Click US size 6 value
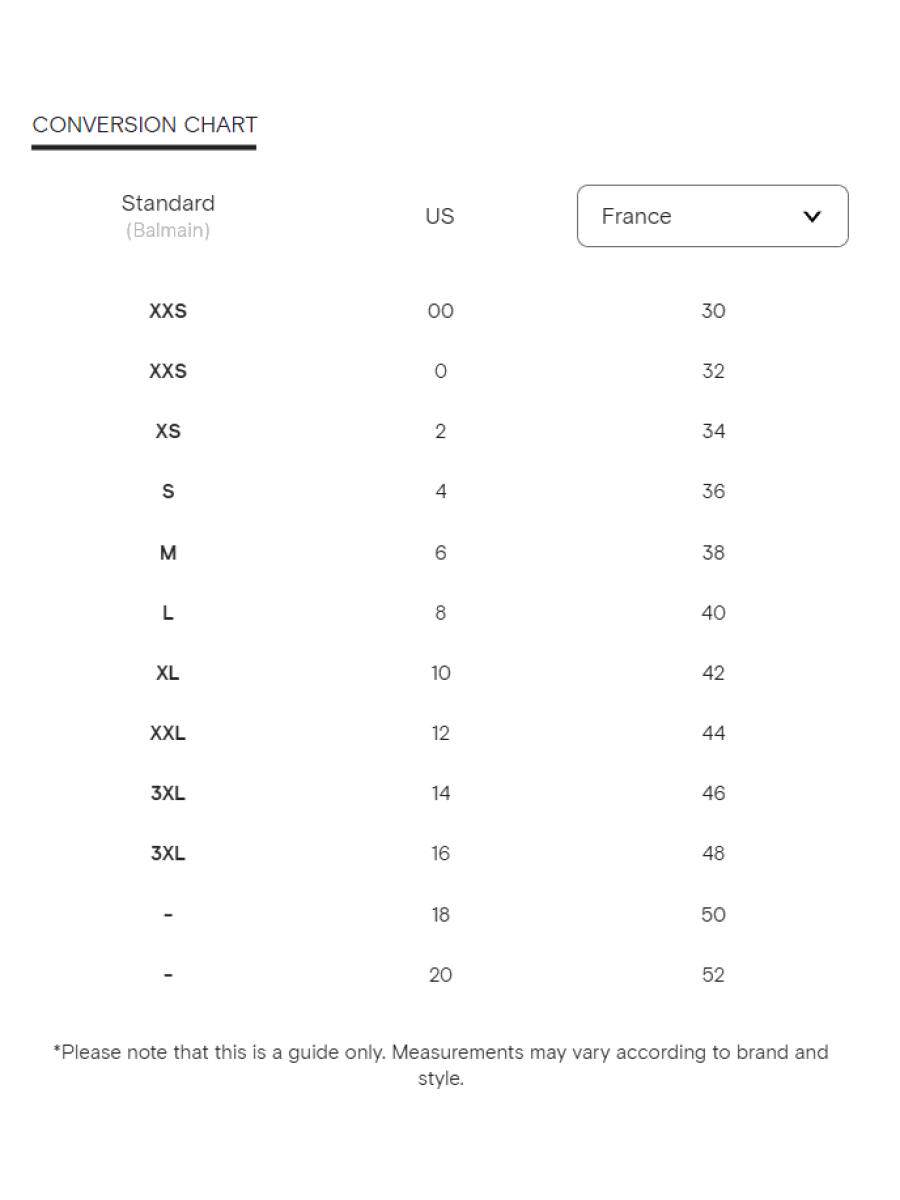900x1200 pixels. [440, 552]
